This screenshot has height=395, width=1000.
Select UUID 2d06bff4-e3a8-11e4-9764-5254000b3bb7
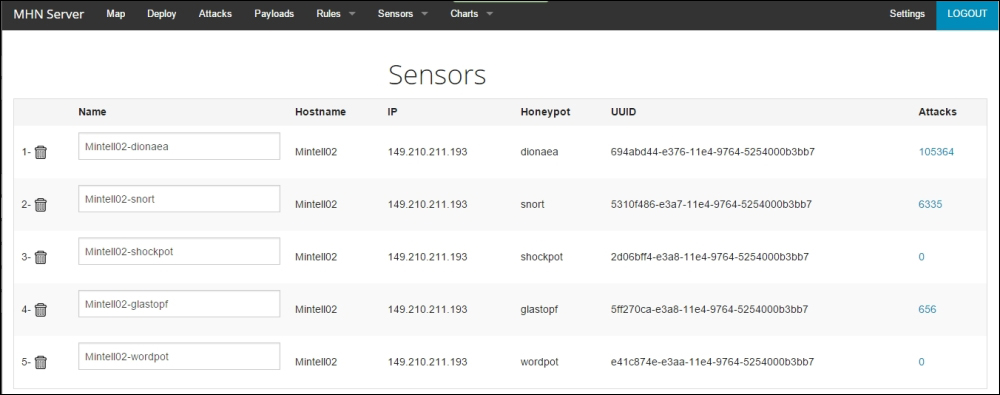(710, 257)
